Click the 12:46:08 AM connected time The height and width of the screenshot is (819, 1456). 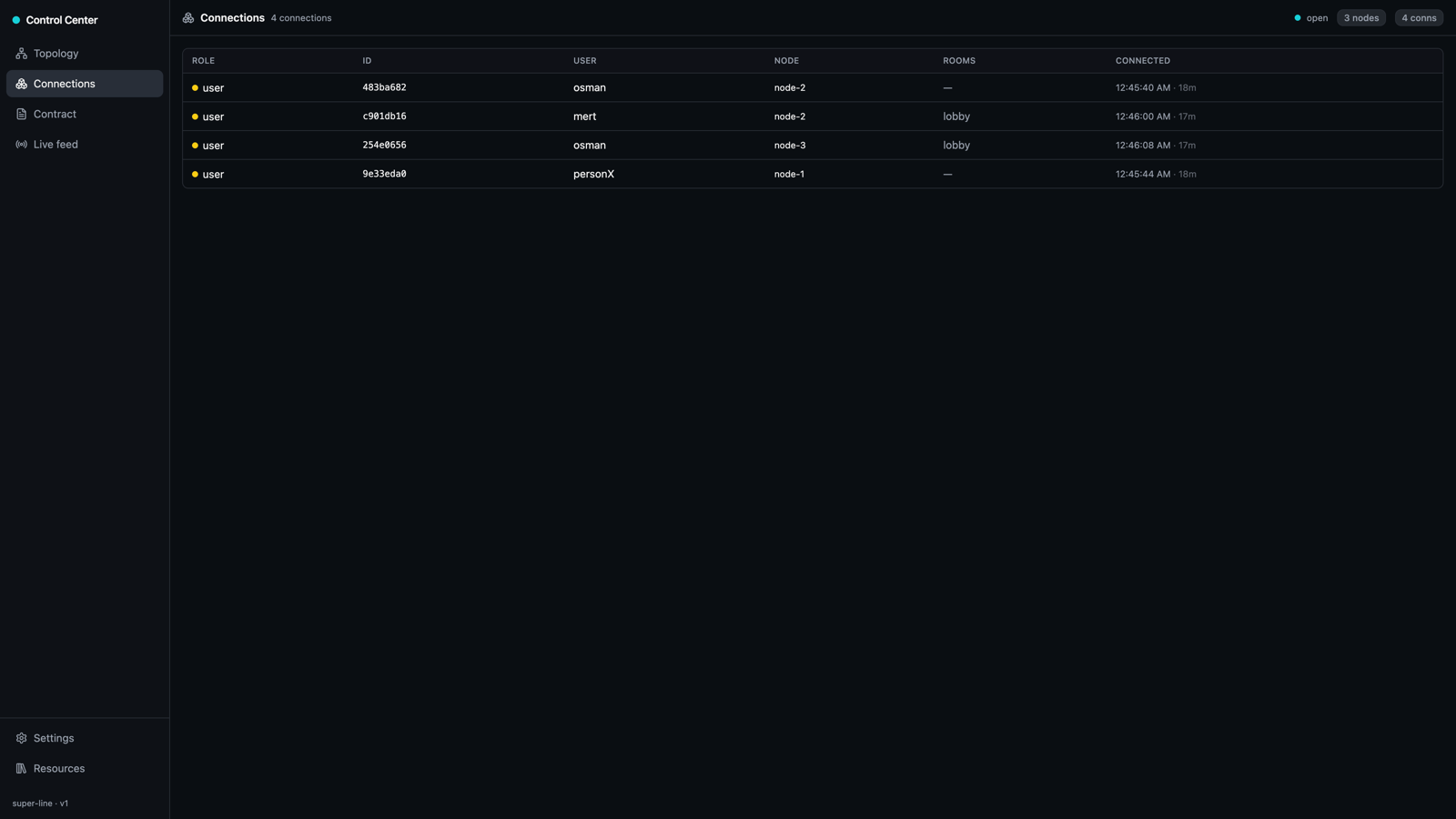pos(1143,146)
